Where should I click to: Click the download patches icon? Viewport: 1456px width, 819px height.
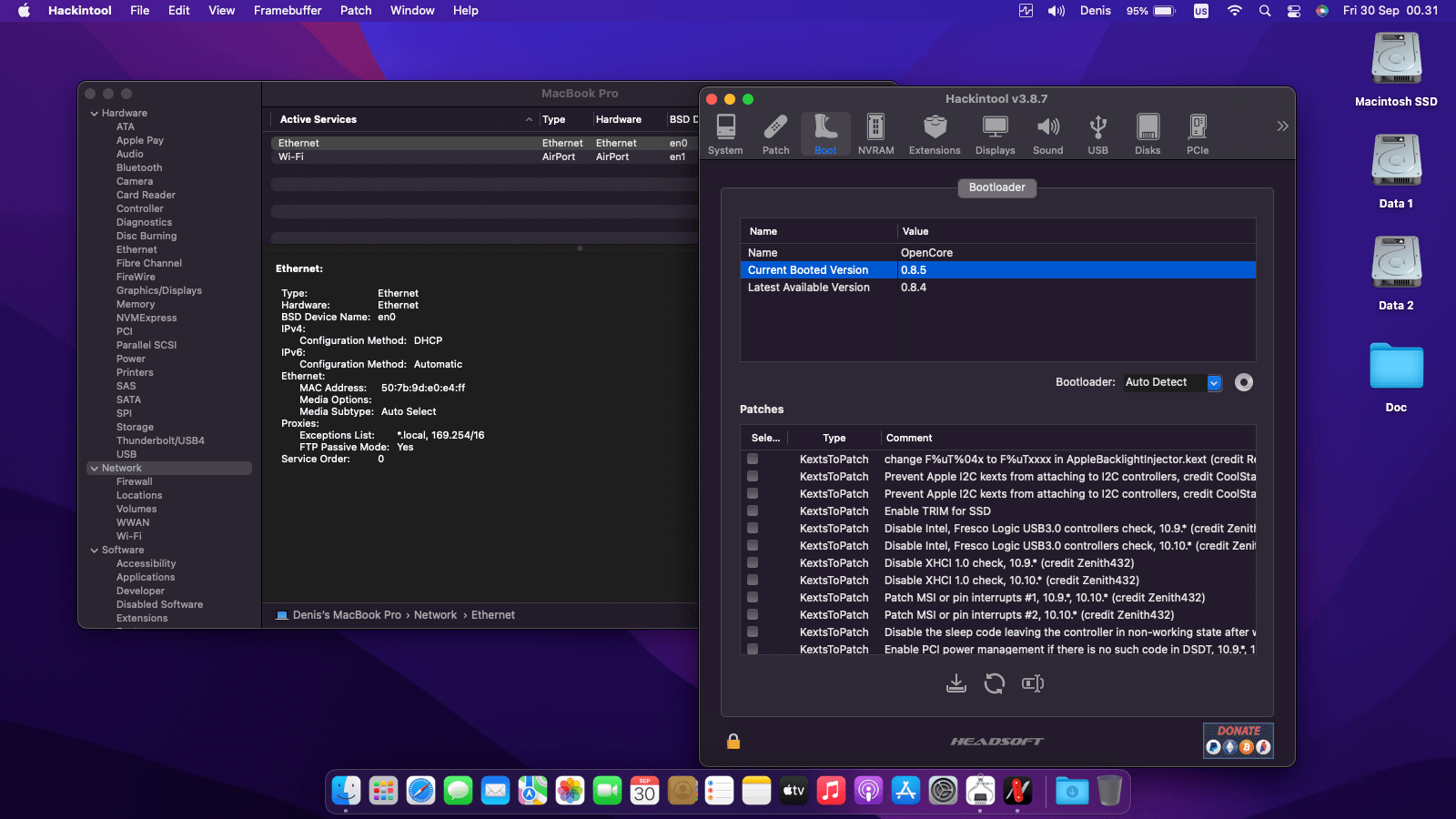tap(956, 683)
